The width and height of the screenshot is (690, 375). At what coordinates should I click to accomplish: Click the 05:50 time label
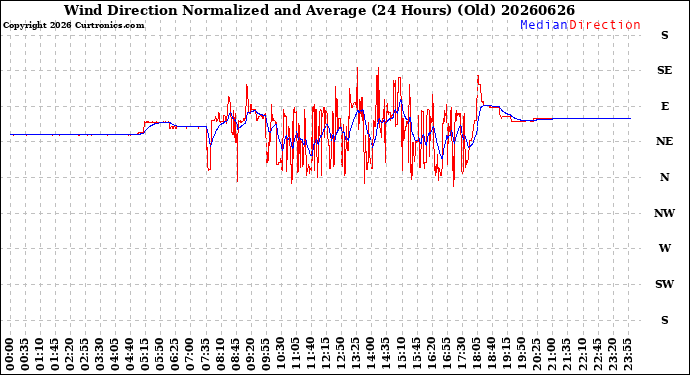pyautogui.click(x=160, y=354)
